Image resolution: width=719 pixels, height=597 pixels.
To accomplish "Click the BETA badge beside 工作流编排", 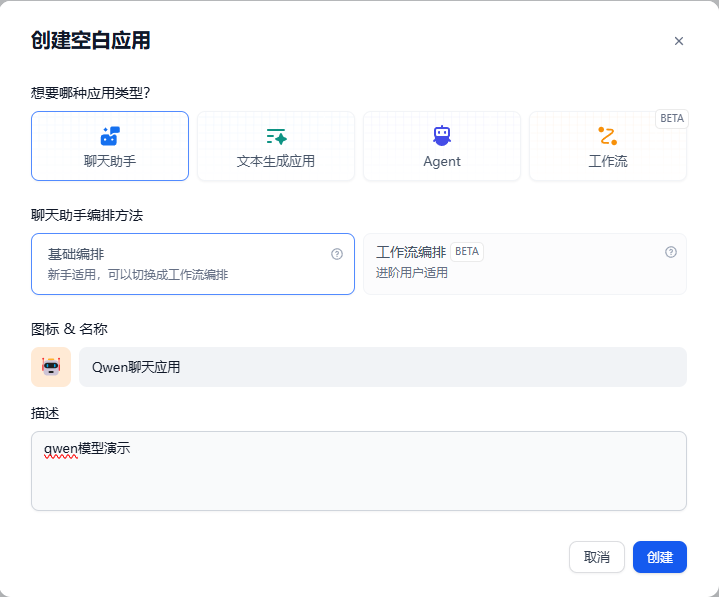I will (x=467, y=251).
